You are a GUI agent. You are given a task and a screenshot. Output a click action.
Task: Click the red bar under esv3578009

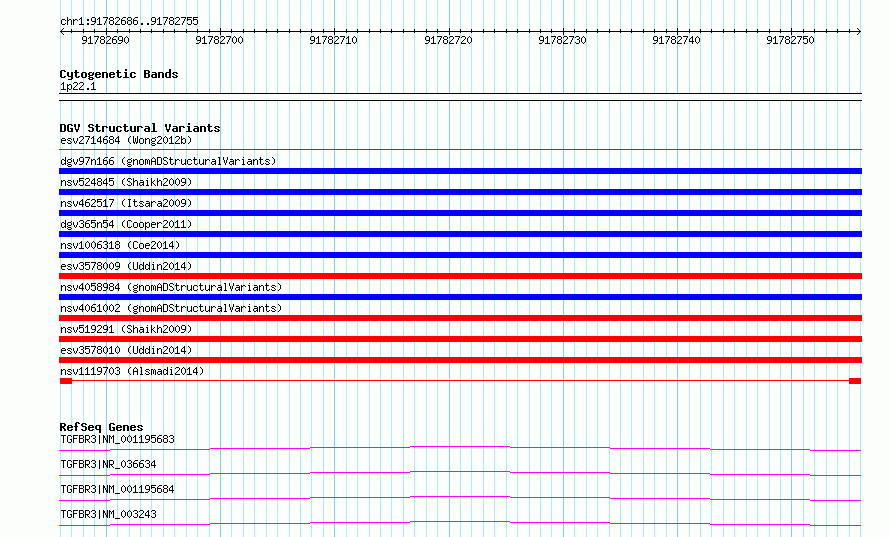(x=460, y=276)
